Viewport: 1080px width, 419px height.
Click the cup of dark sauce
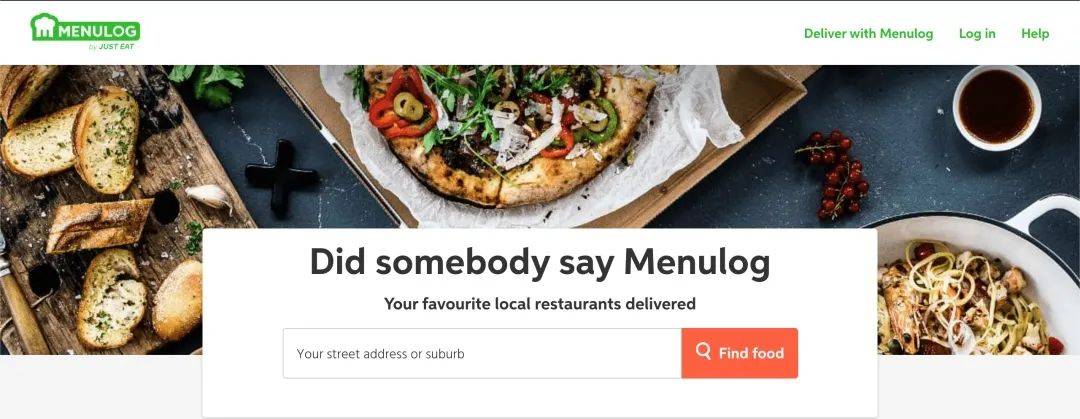[x=997, y=107]
